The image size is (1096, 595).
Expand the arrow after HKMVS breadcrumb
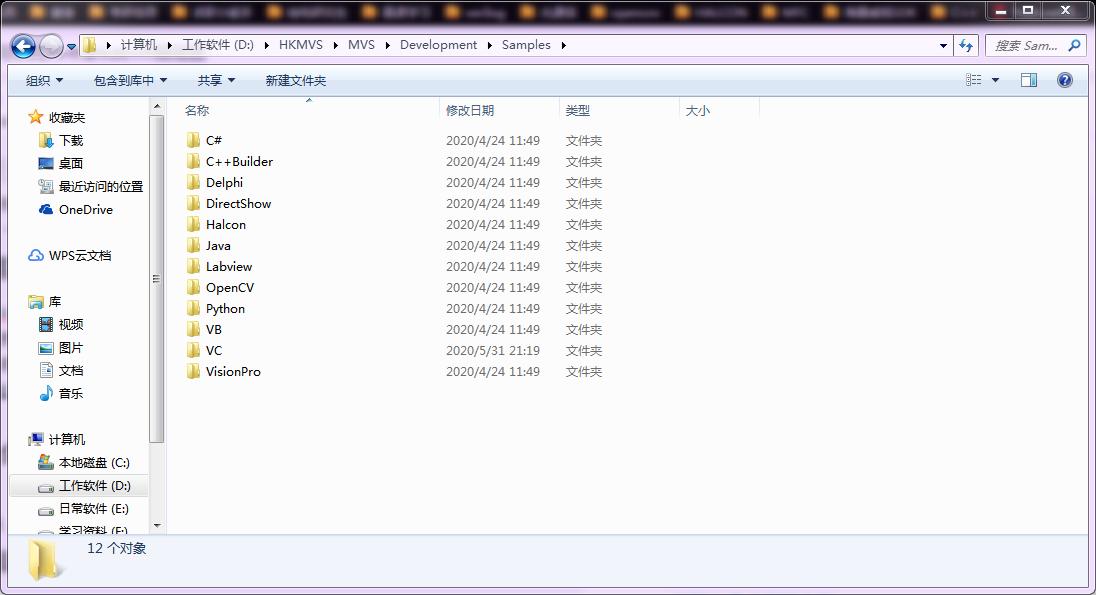point(336,45)
